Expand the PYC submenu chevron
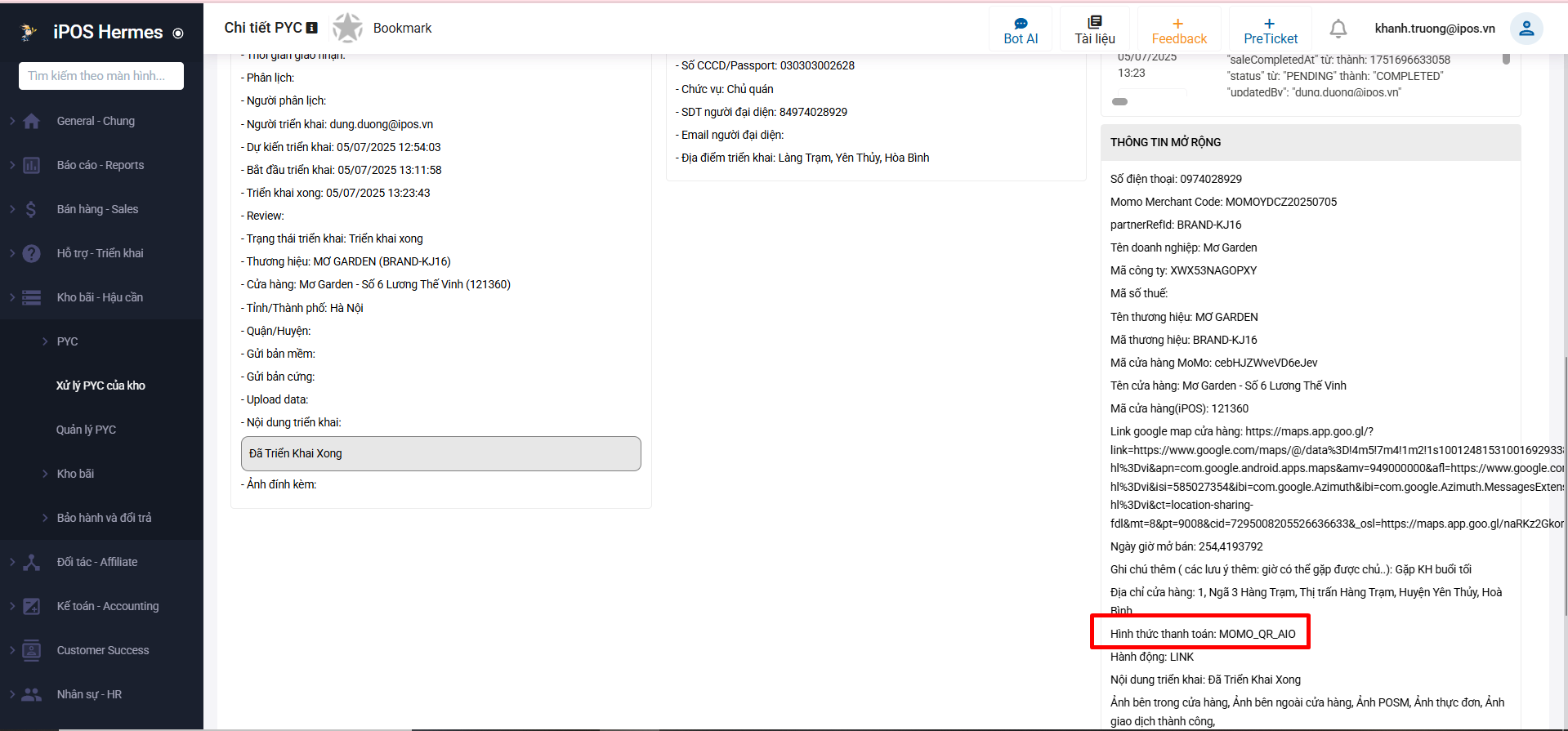The image size is (1568, 731). tap(45, 341)
